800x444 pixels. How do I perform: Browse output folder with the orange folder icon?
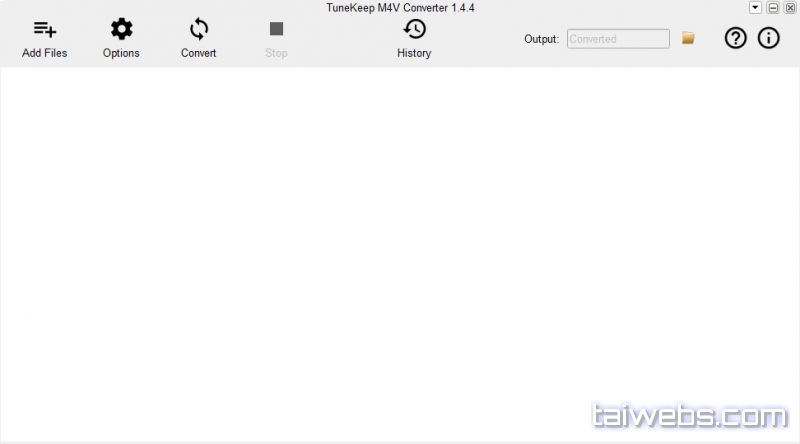click(688, 38)
